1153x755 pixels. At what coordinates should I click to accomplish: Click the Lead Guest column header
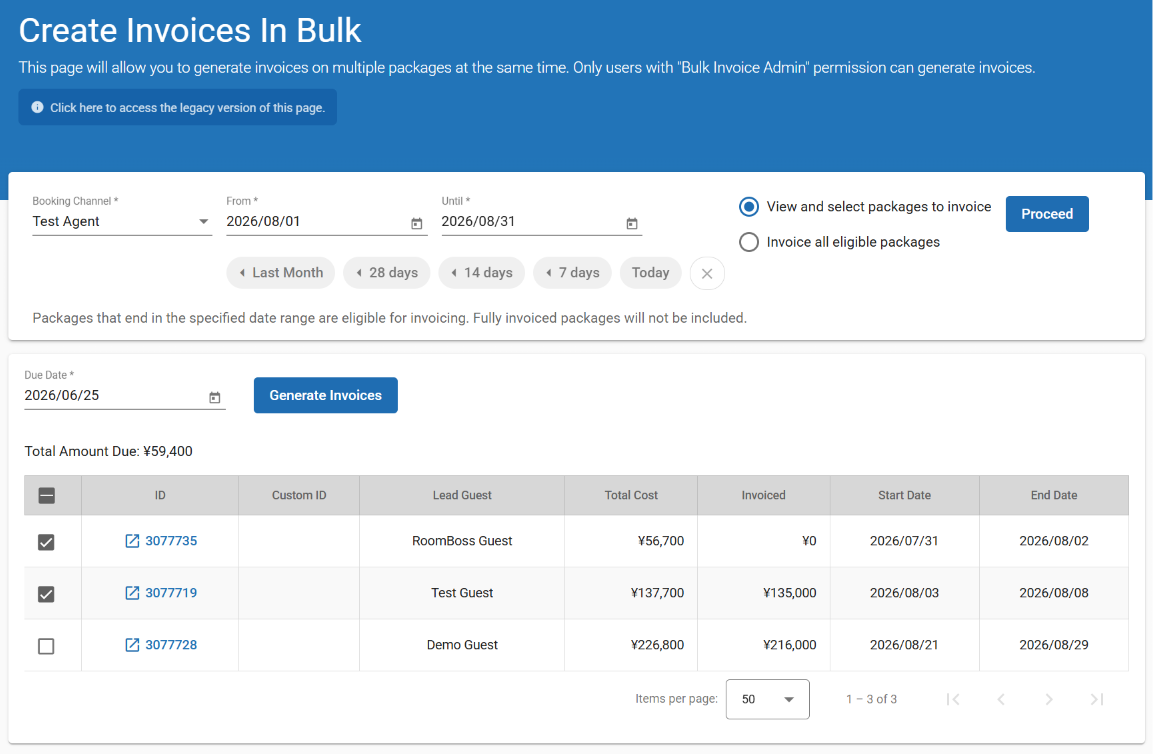click(x=462, y=495)
